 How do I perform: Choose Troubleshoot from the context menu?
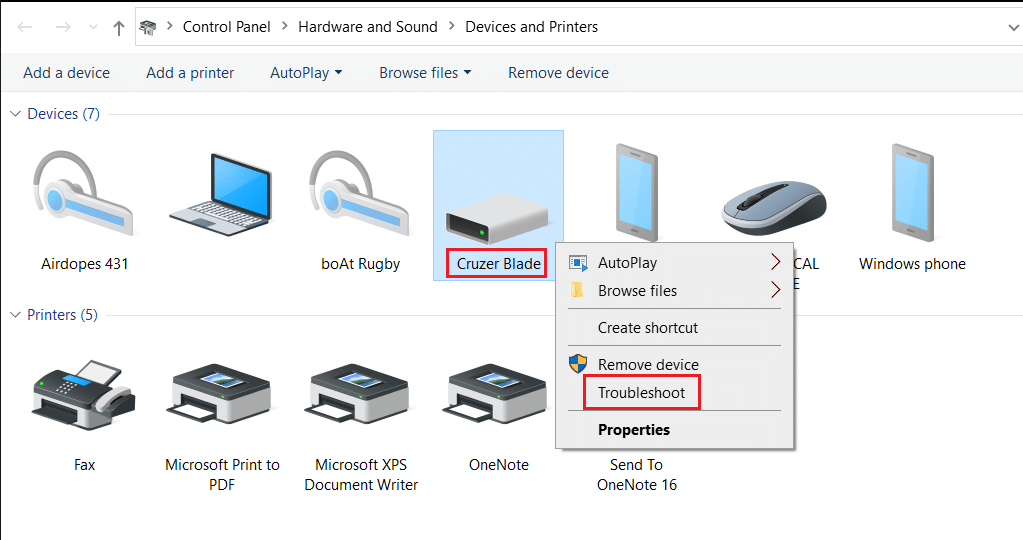(x=642, y=393)
